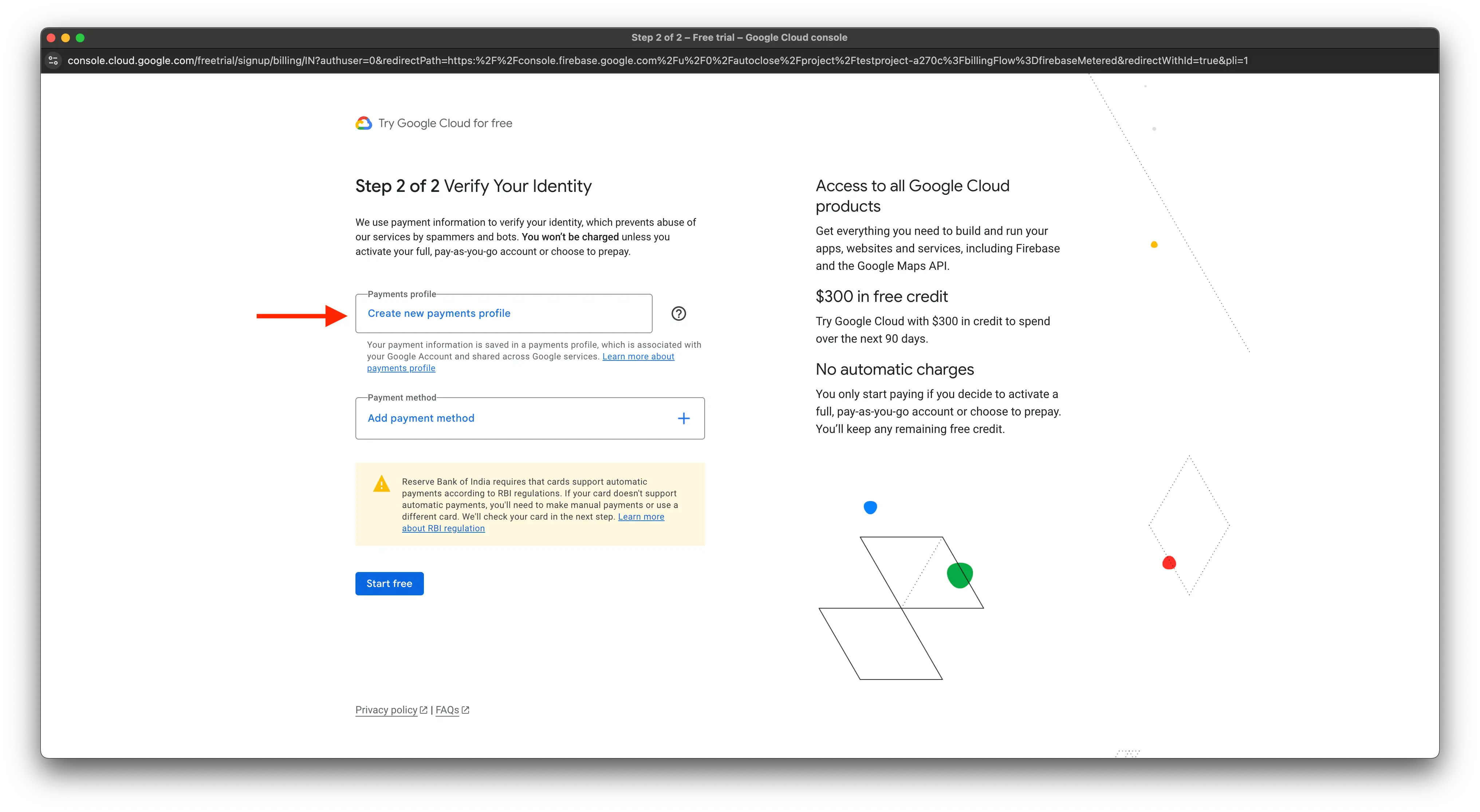
Task: Click 'Try Google Cloud for free' header text
Action: click(445, 123)
